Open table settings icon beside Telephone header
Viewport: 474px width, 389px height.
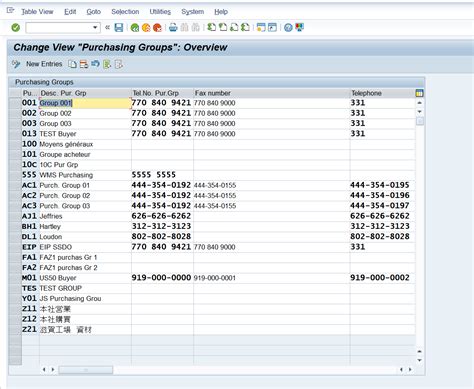point(419,93)
